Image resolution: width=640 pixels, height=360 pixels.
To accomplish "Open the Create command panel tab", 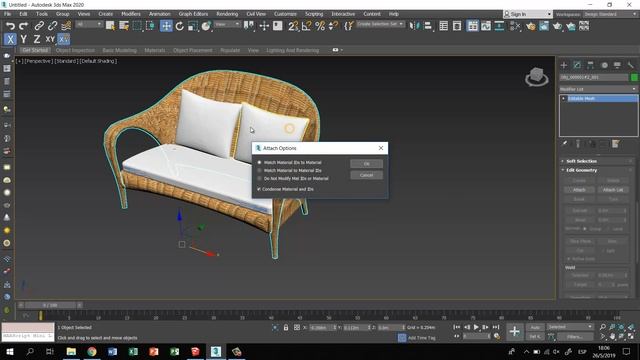I will tap(564, 65).
